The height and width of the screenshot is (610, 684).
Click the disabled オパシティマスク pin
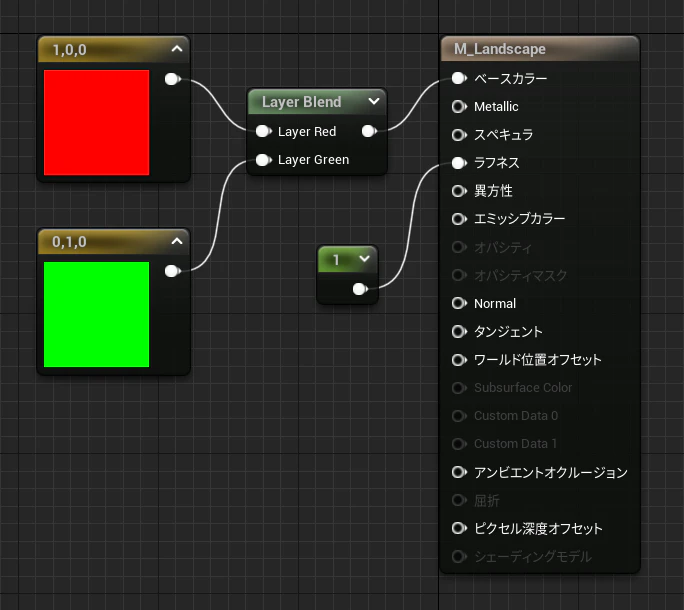459,275
